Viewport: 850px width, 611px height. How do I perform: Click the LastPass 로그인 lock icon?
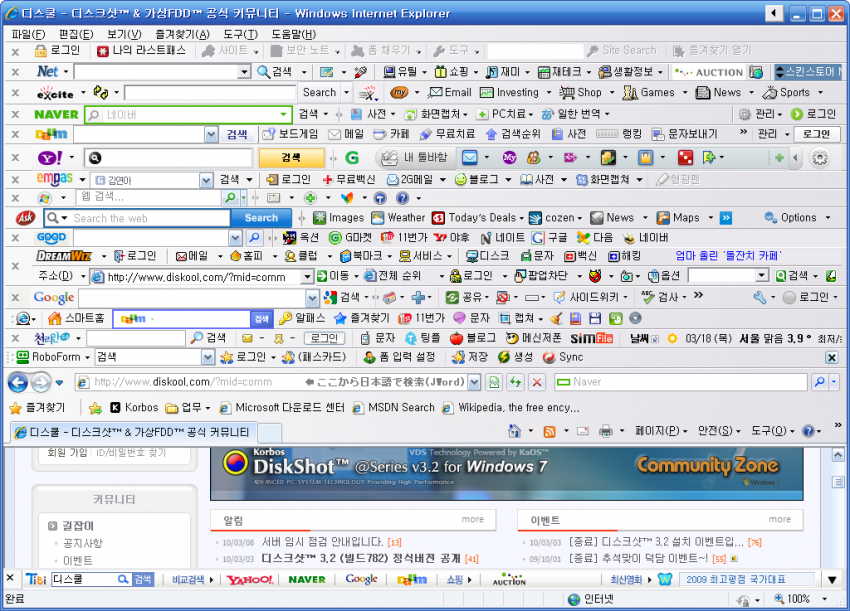[x=41, y=51]
